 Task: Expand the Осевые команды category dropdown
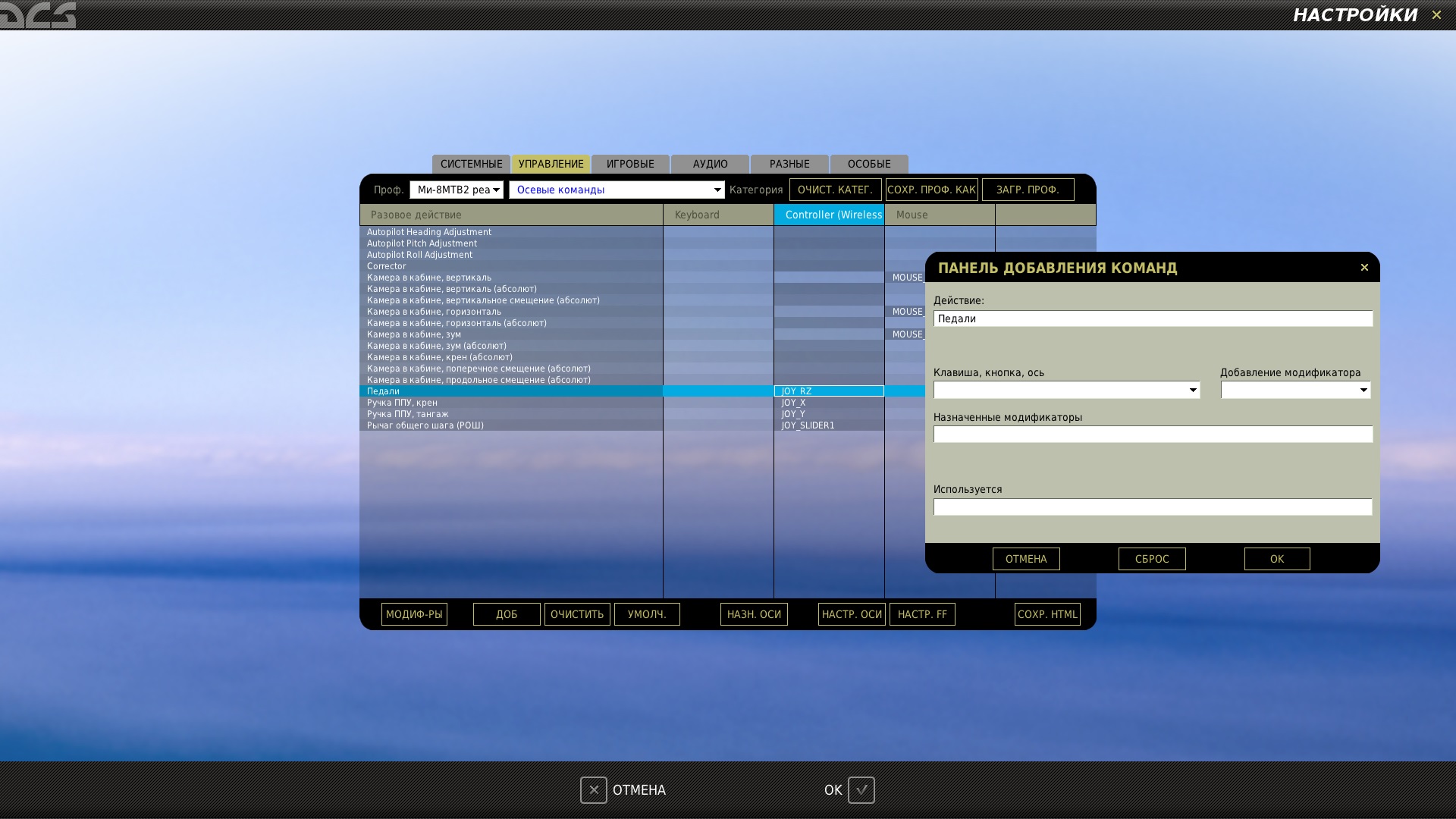point(617,190)
